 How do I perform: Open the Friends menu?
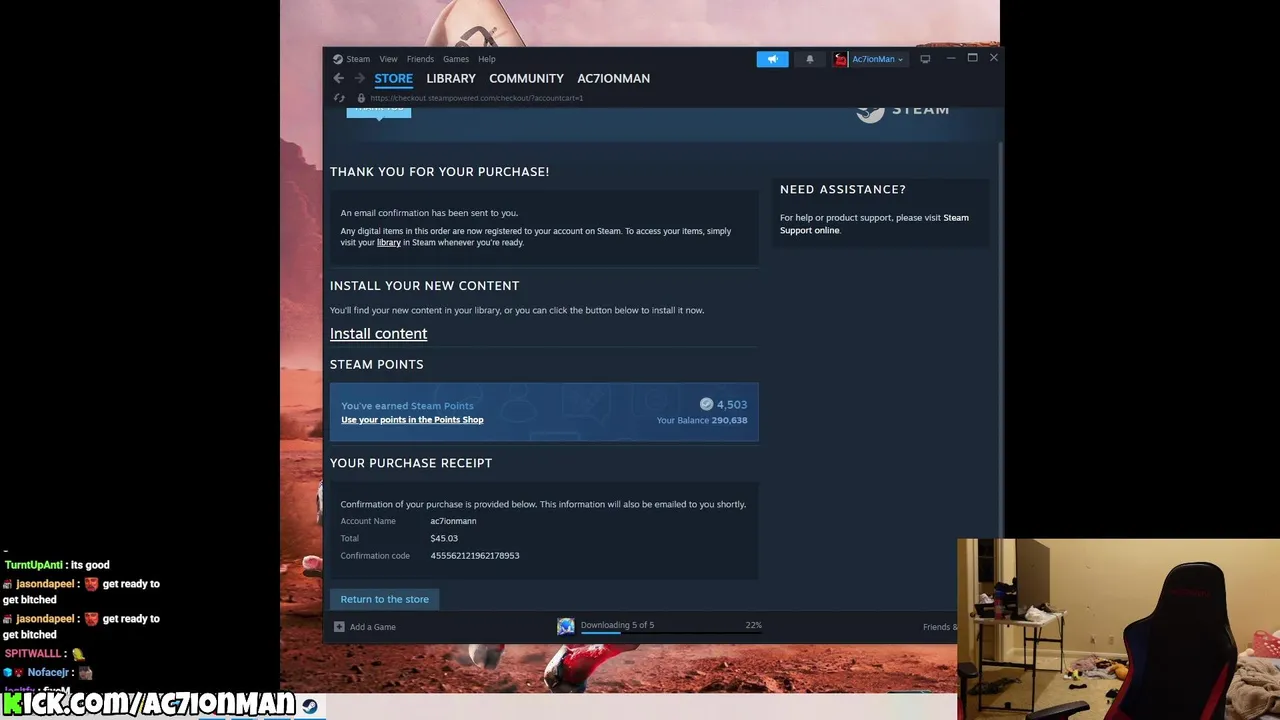coord(420,59)
